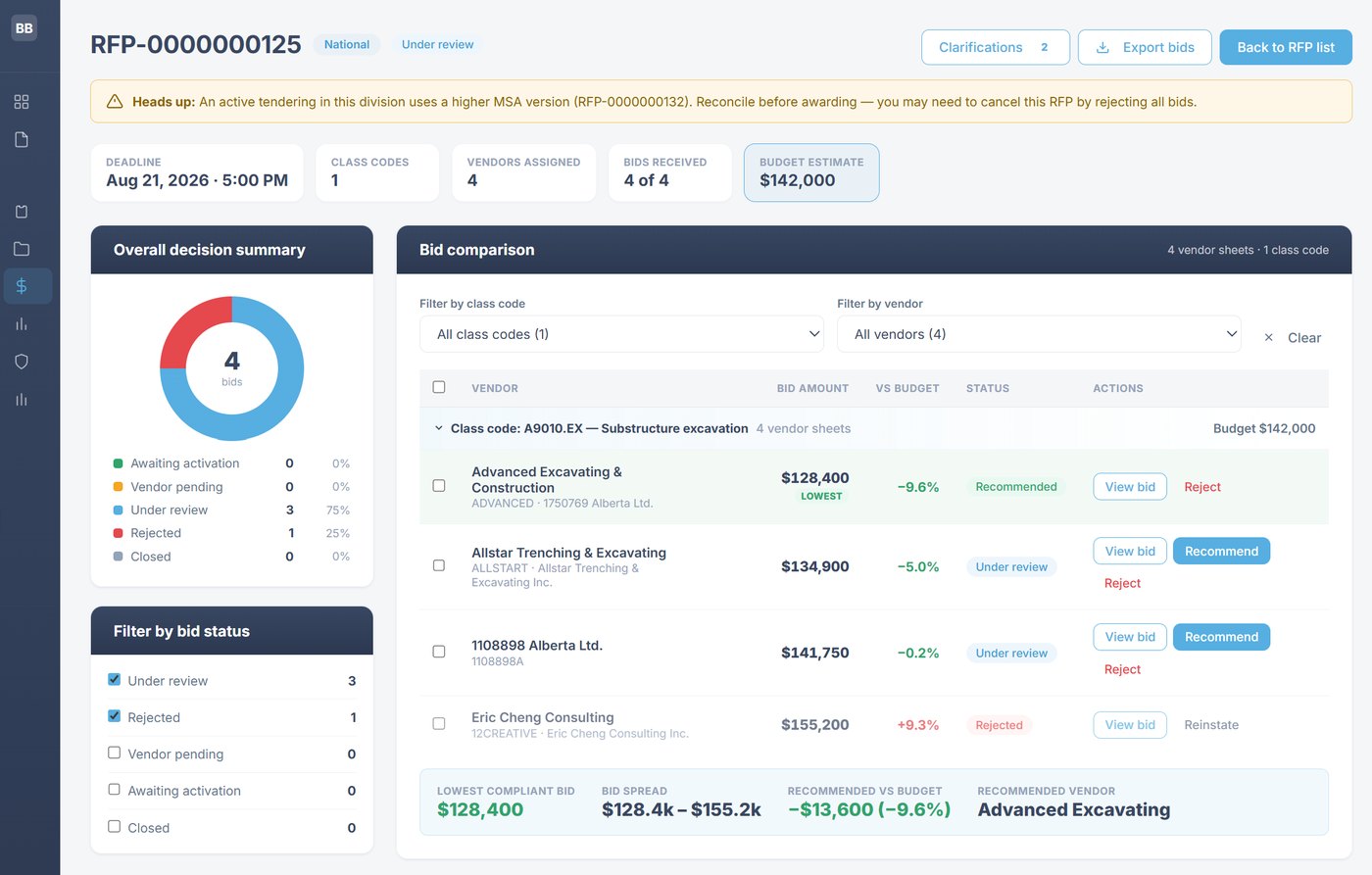Click the X icon beside Clear
1372x875 pixels.
tap(1268, 337)
